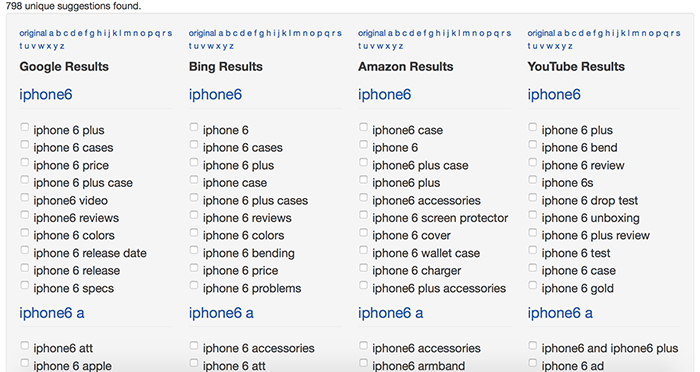Click the 'iphone6' heading under Amazon Results
This screenshot has height=372, width=700.
[384, 95]
